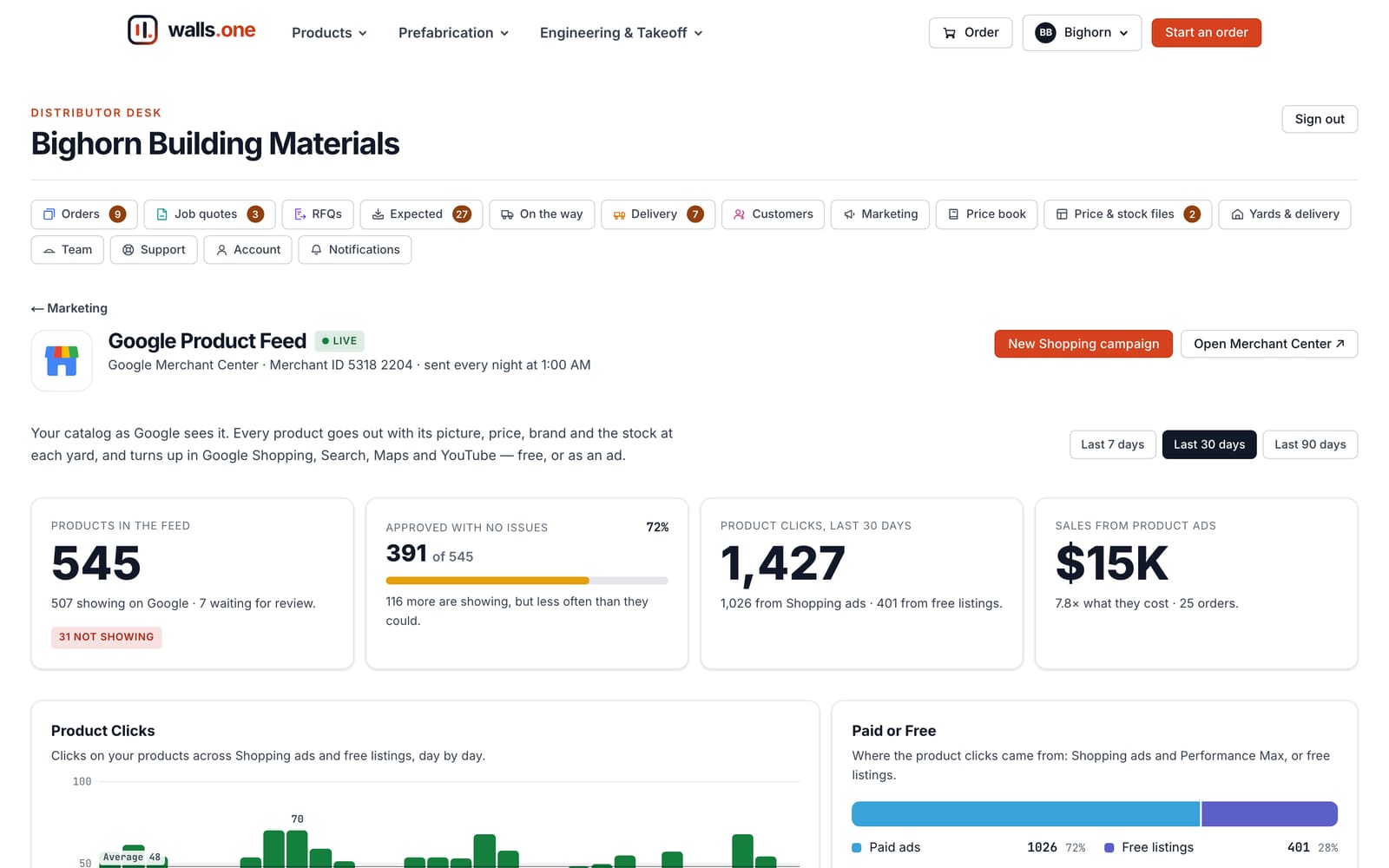Click the approved products progress bar

coord(527,581)
